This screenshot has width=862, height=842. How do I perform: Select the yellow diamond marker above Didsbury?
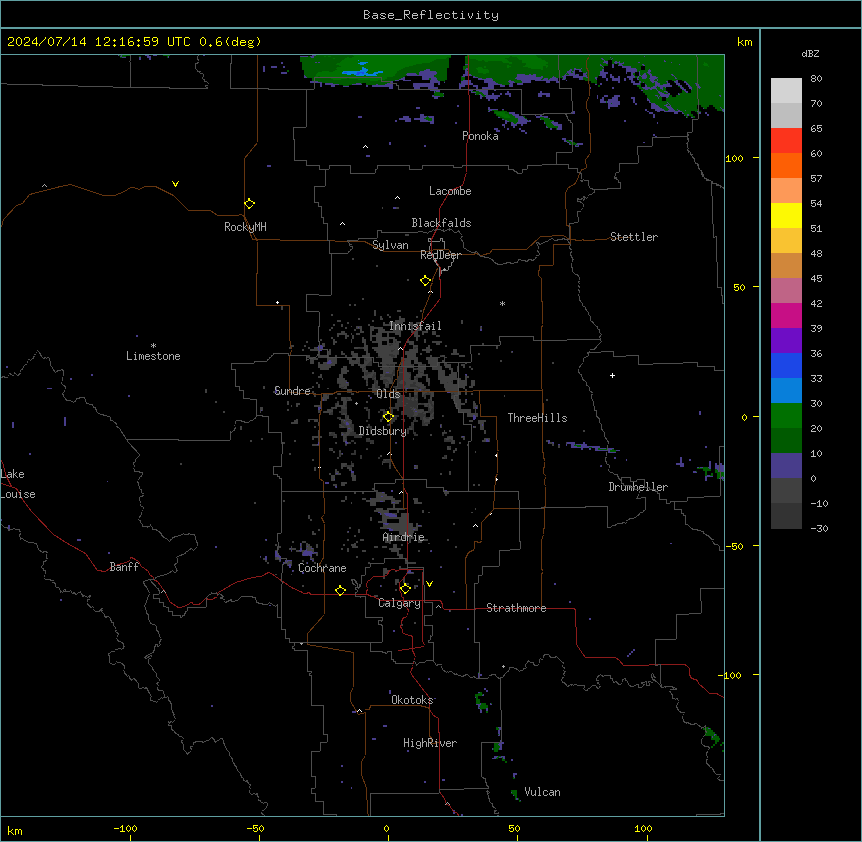pos(388,417)
